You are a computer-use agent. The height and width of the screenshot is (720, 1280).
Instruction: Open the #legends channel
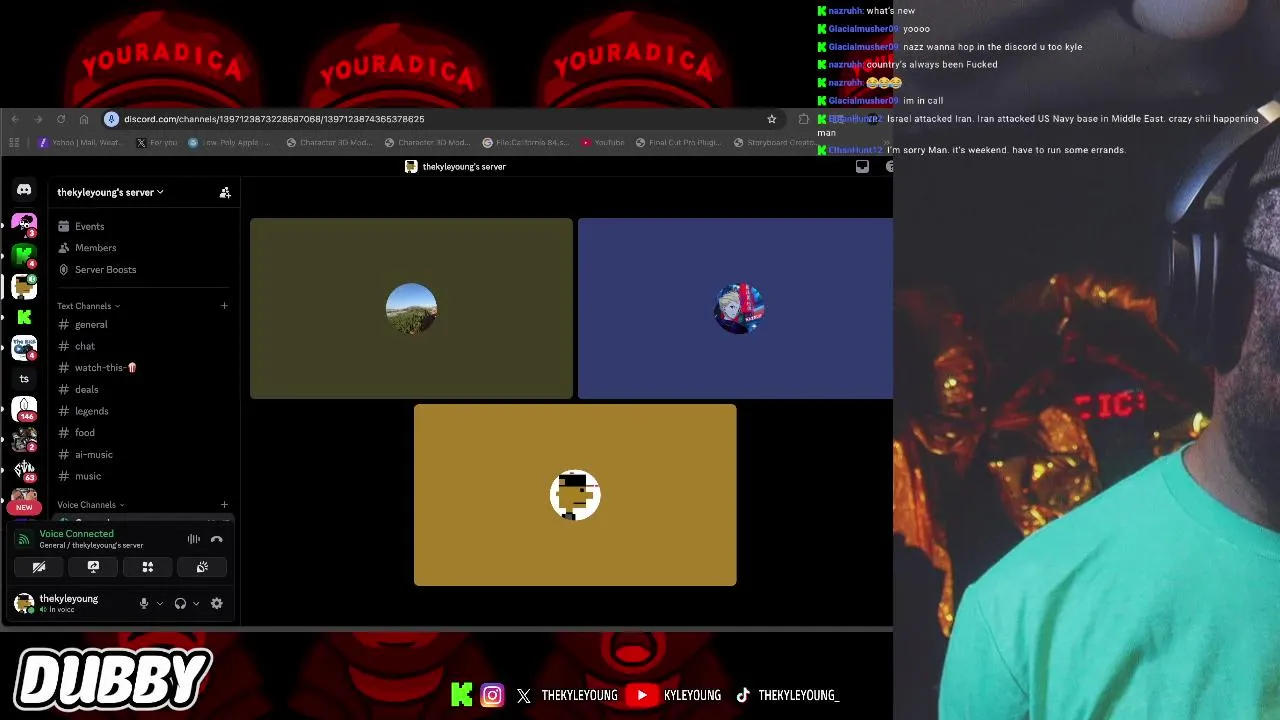(143, 411)
